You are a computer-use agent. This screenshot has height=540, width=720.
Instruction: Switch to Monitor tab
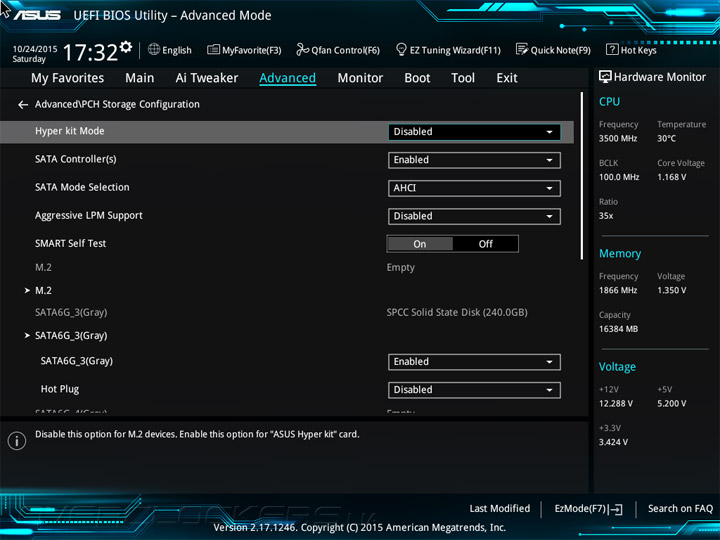(360, 78)
